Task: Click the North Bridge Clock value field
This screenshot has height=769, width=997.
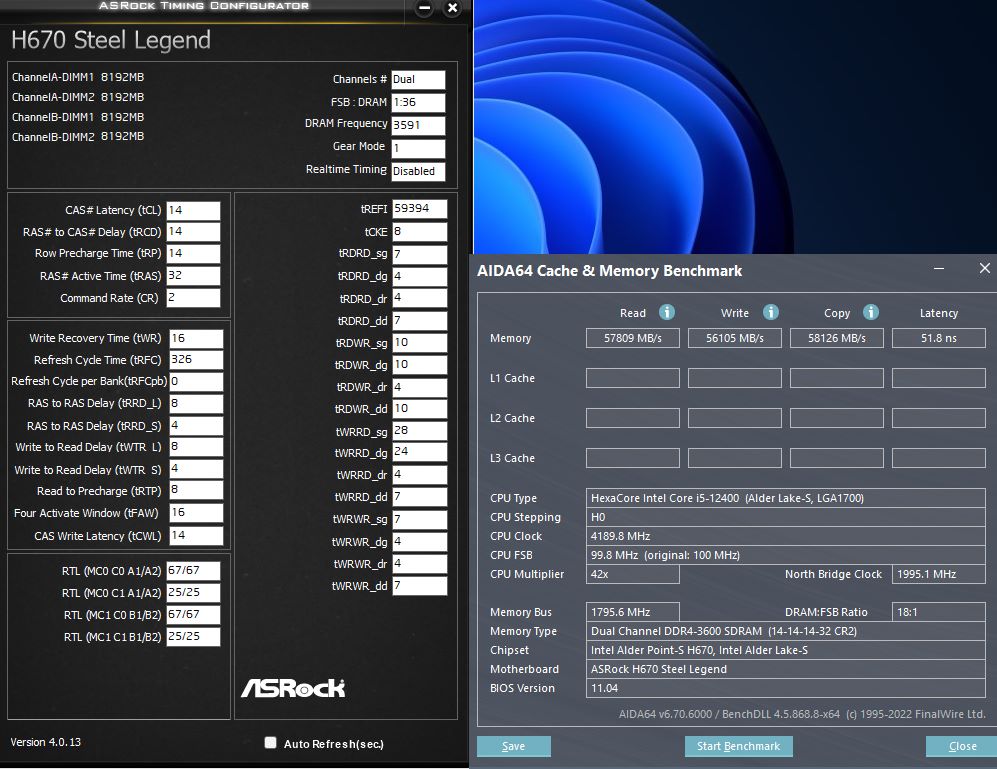Action: pyautogui.click(x=939, y=574)
